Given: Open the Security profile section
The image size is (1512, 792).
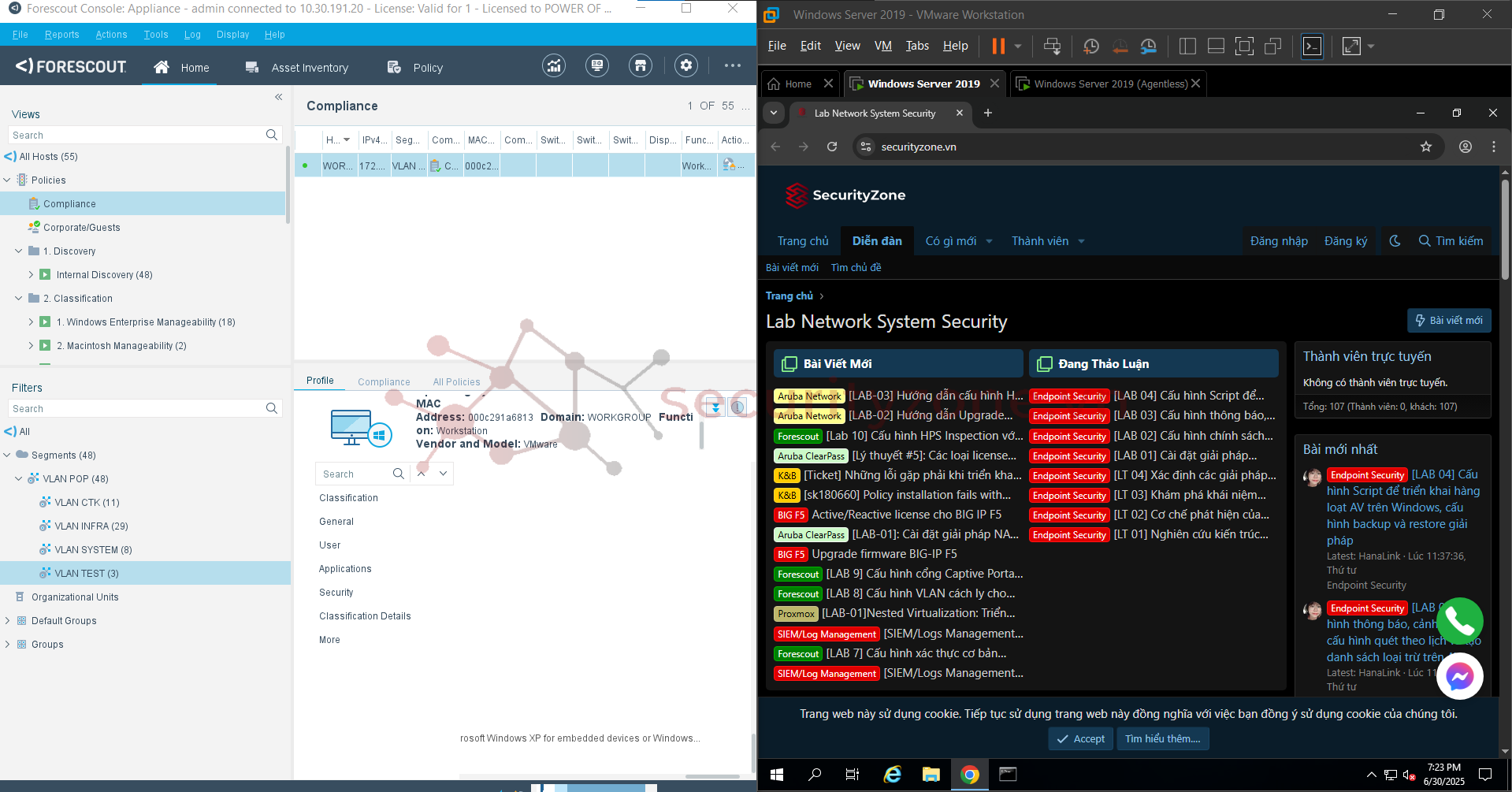Looking at the screenshot, I should [x=336, y=593].
